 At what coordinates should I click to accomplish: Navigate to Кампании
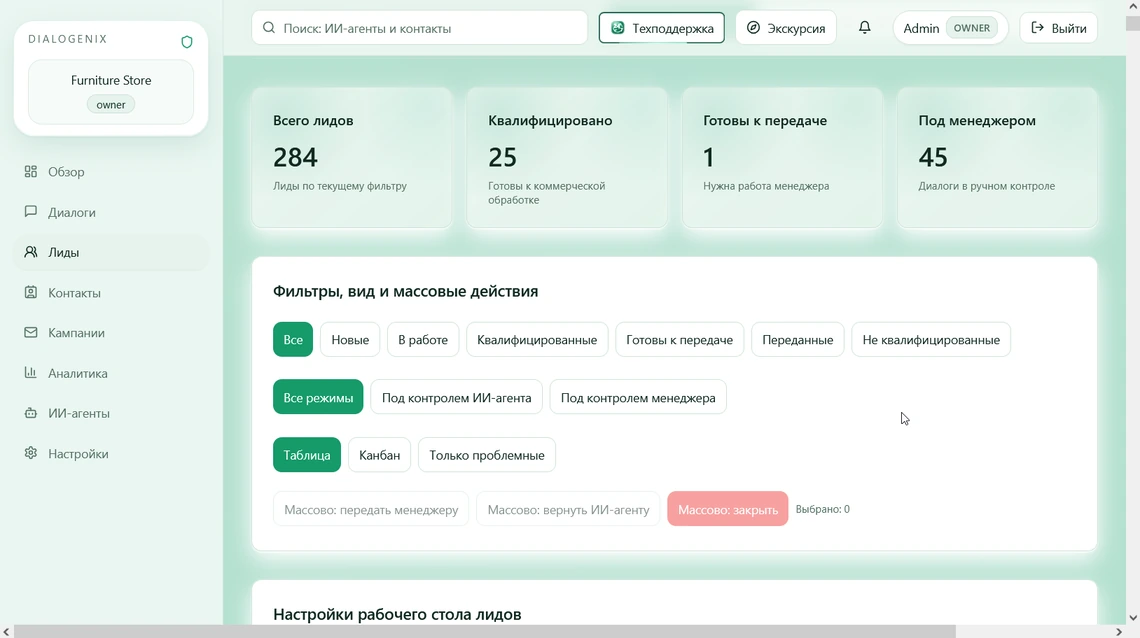point(111,333)
